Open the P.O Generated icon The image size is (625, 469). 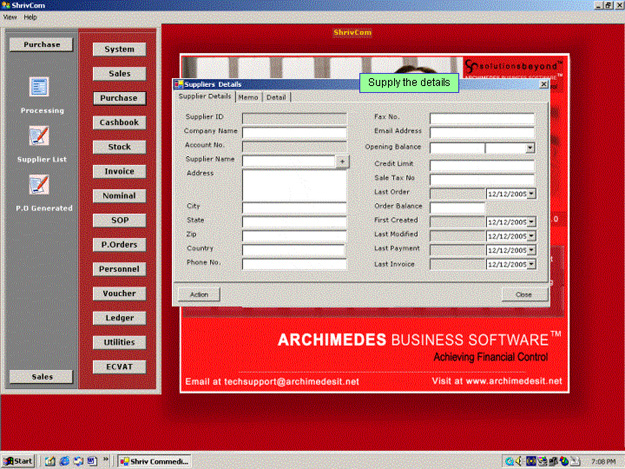[39, 184]
